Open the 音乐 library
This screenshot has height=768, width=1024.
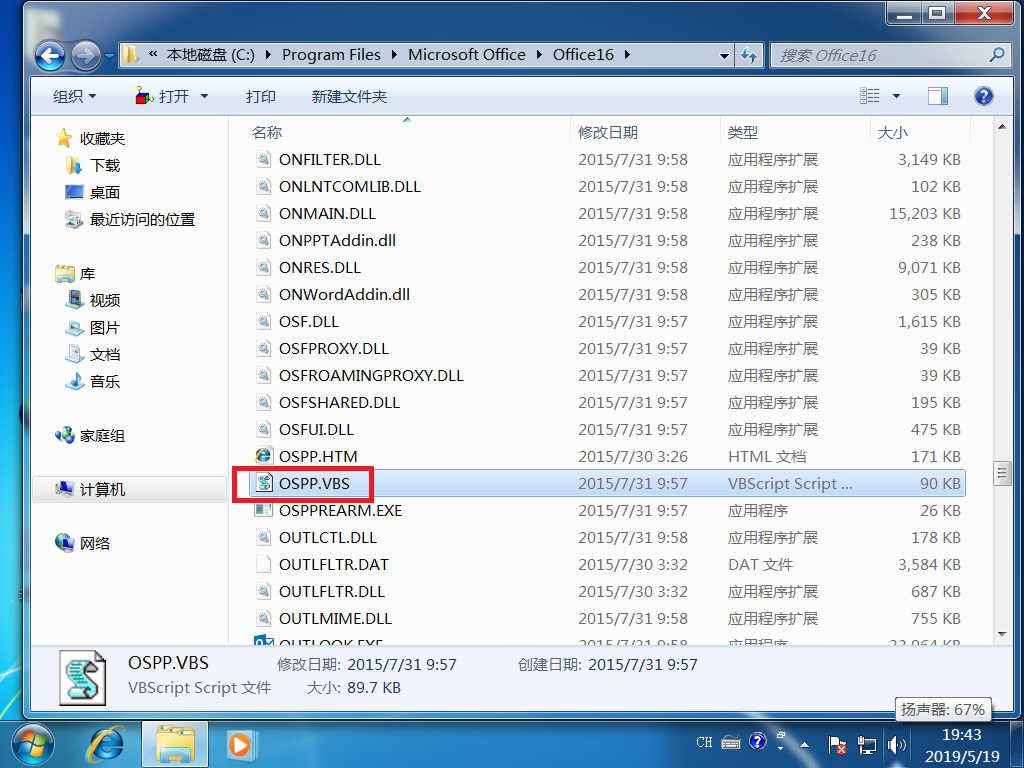click(104, 381)
